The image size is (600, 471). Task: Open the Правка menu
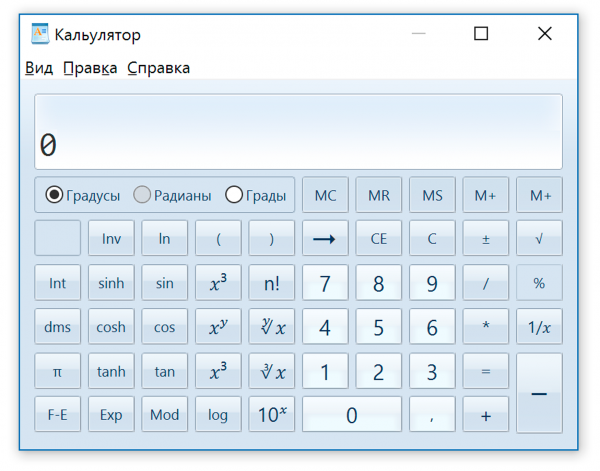(x=90, y=68)
